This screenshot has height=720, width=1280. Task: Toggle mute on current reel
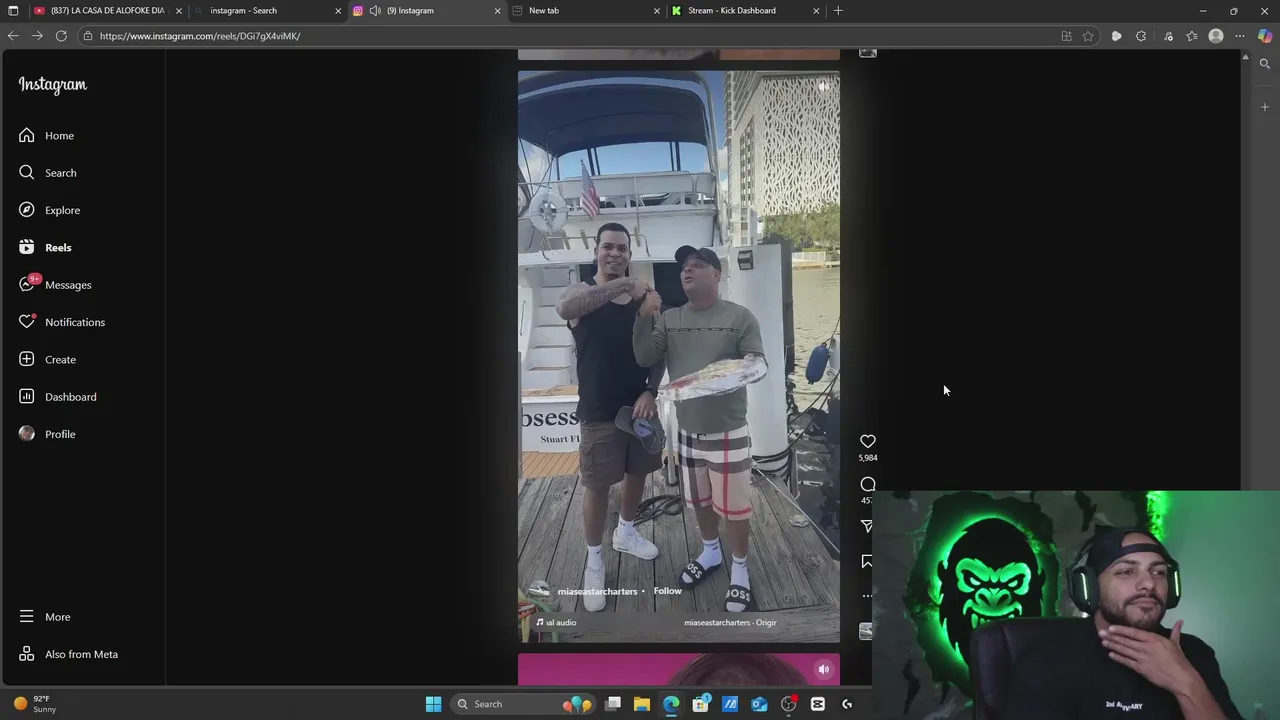tap(823, 87)
